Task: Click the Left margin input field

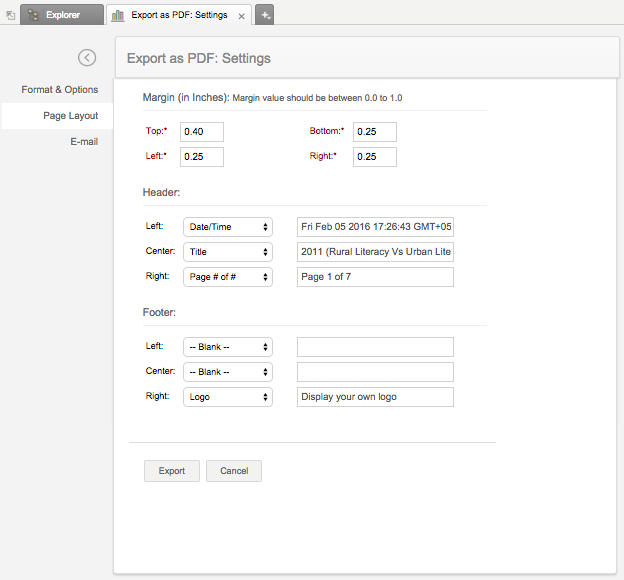Action: (x=201, y=157)
